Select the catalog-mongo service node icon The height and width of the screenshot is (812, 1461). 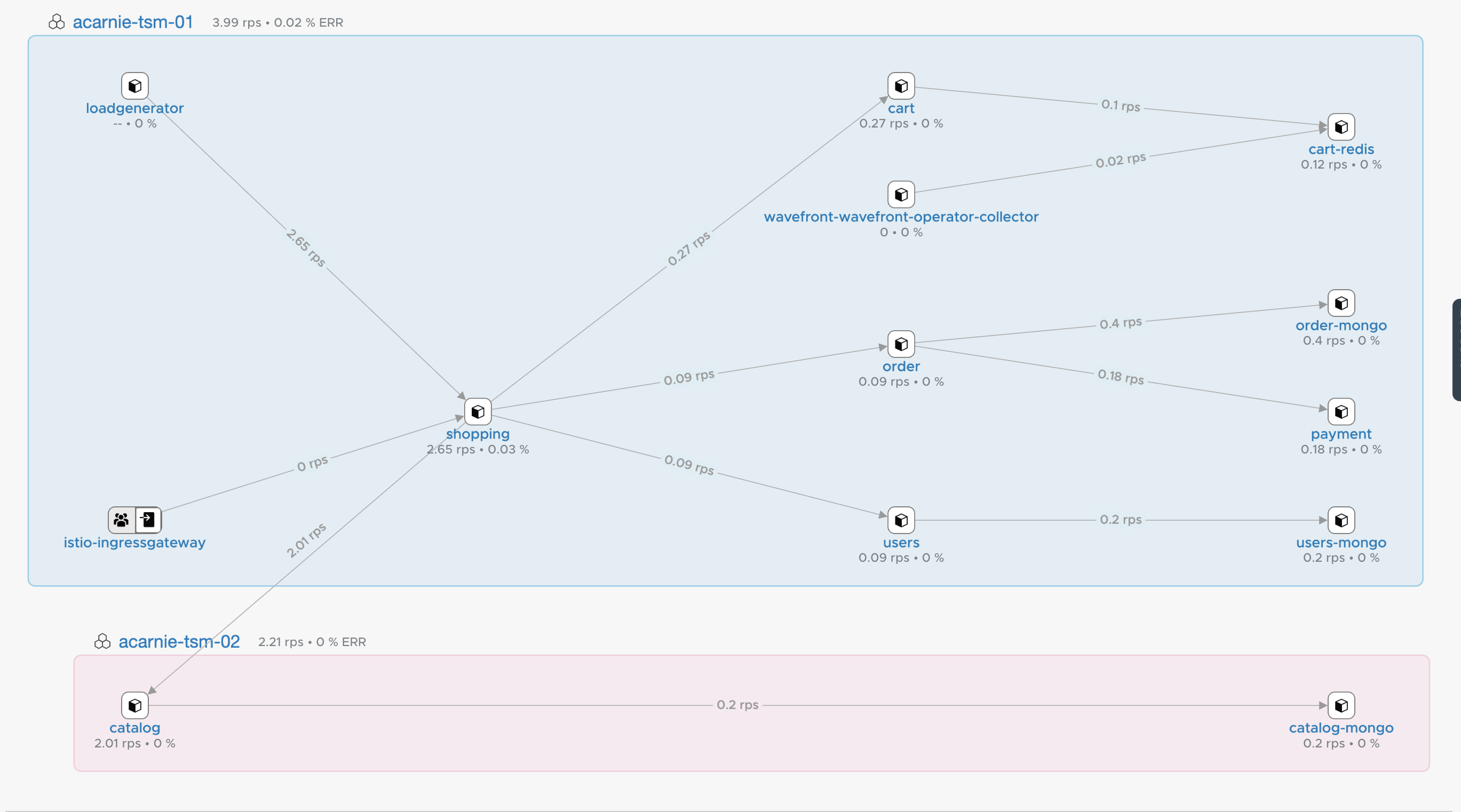pyautogui.click(x=1341, y=705)
